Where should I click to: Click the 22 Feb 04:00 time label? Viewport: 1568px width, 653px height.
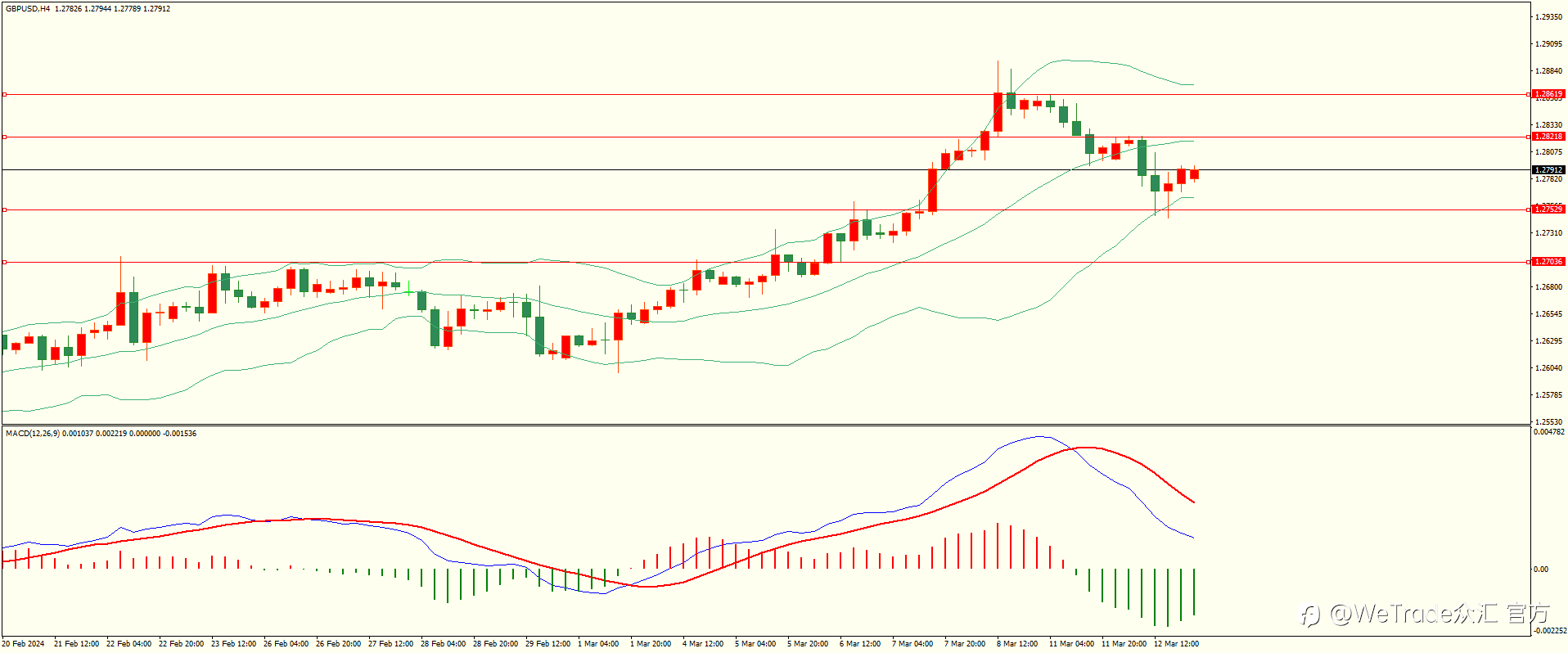pyautogui.click(x=128, y=644)
